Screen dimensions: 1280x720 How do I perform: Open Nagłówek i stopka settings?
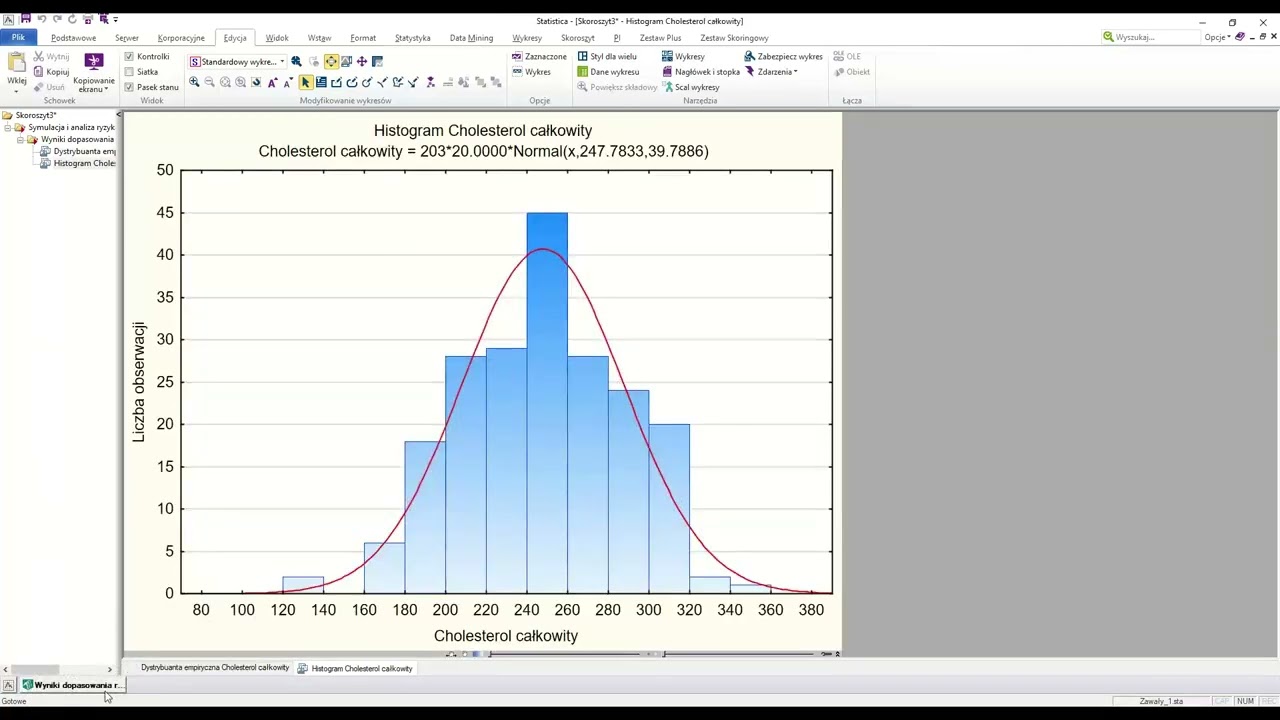coord(701,72)
